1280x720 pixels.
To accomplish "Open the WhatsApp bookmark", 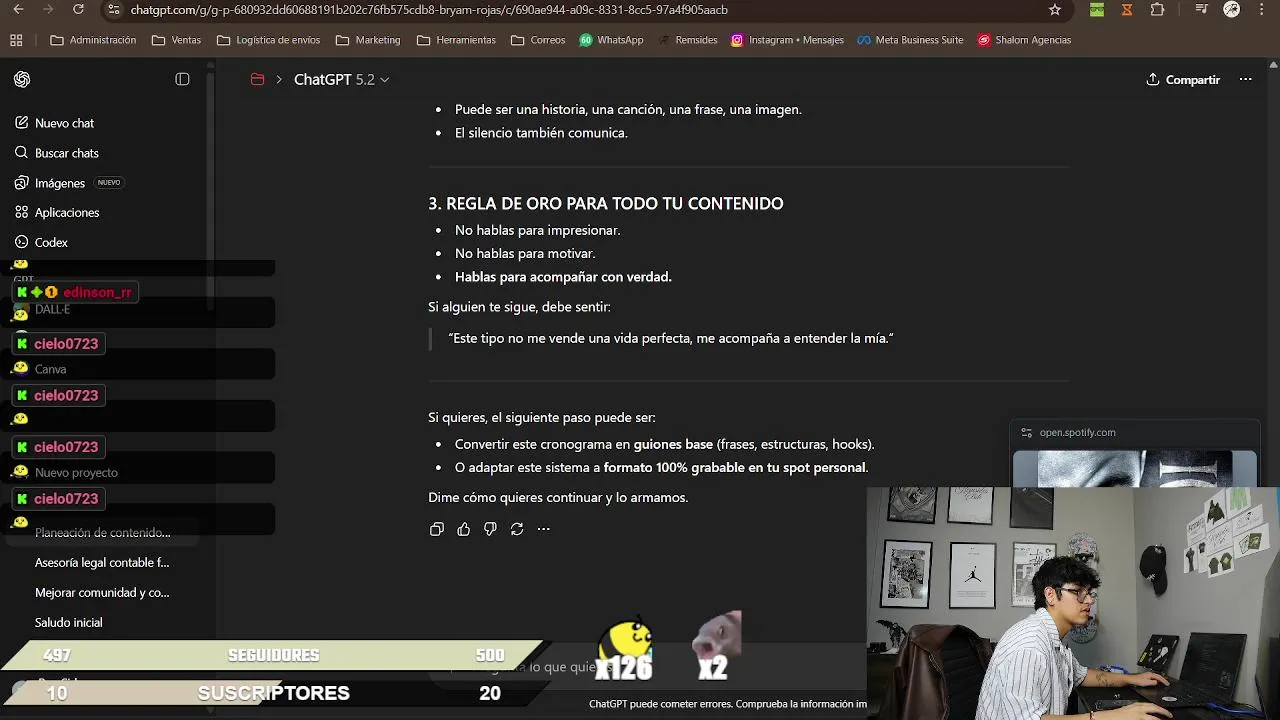I will 610,40.
